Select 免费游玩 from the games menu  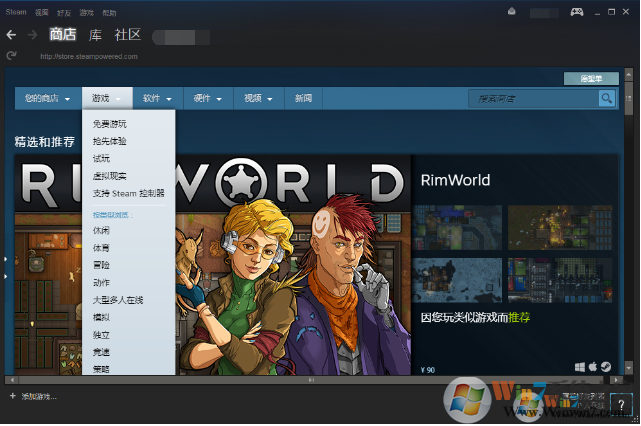pyautogui.click(x=110, y=125)
